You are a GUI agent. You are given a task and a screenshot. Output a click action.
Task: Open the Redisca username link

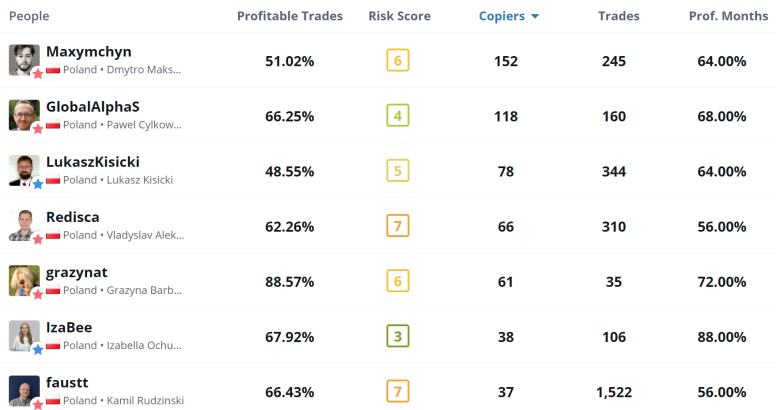[73, 217]
